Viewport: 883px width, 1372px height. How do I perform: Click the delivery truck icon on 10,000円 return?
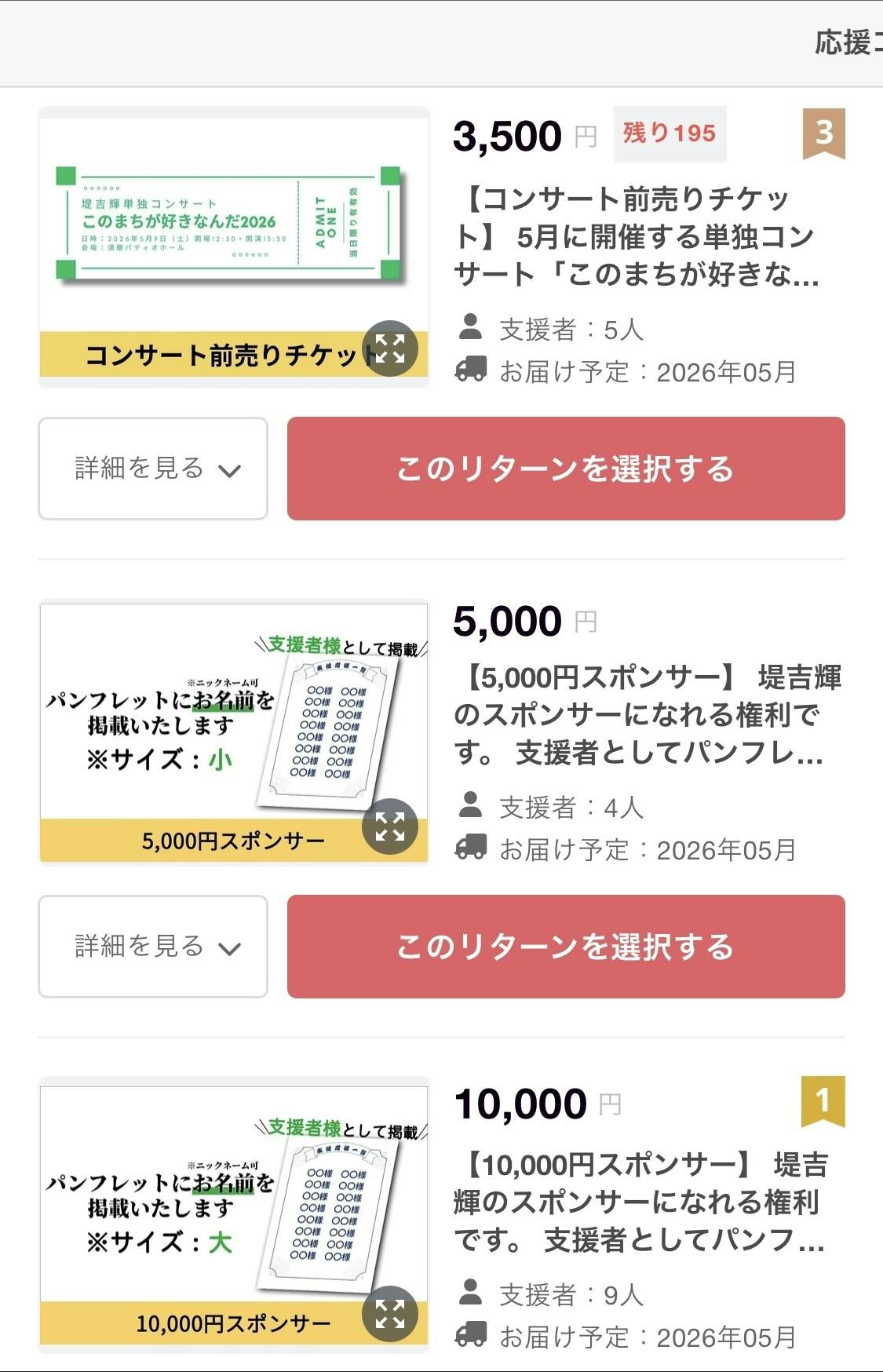point(471,1334)
